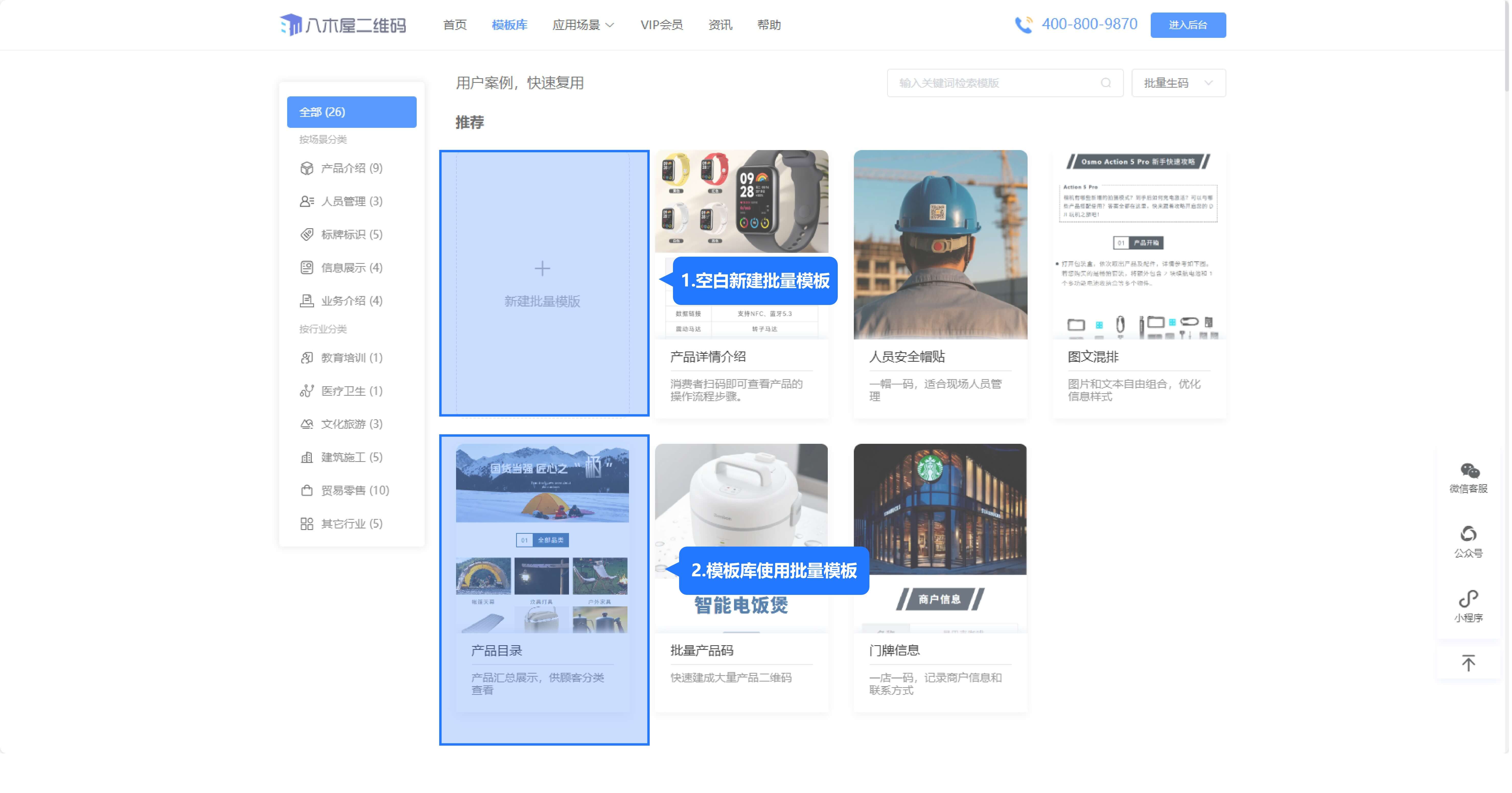This screenshot has width=1512, height=793.
Task: Open the official account (公众号) icon
Action: click(1468, 534)
